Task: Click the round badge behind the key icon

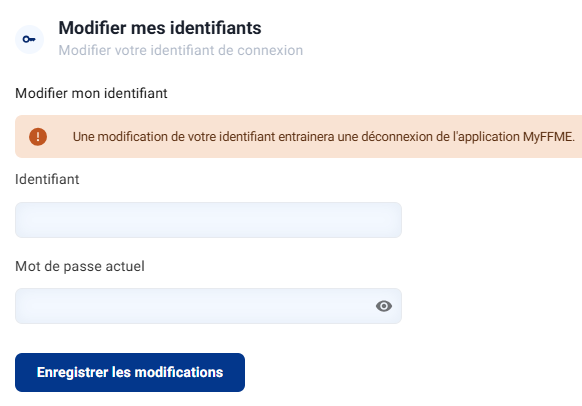Action: coord(29,39)
